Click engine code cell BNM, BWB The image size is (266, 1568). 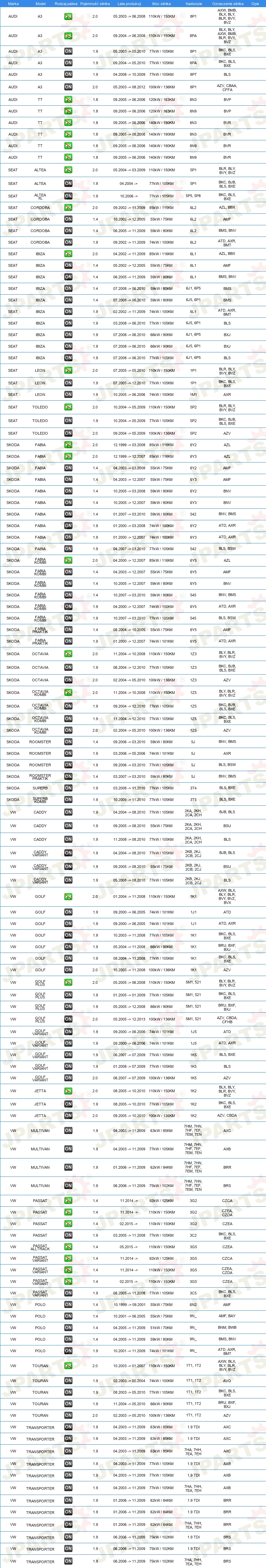(x=227, y=1327)
